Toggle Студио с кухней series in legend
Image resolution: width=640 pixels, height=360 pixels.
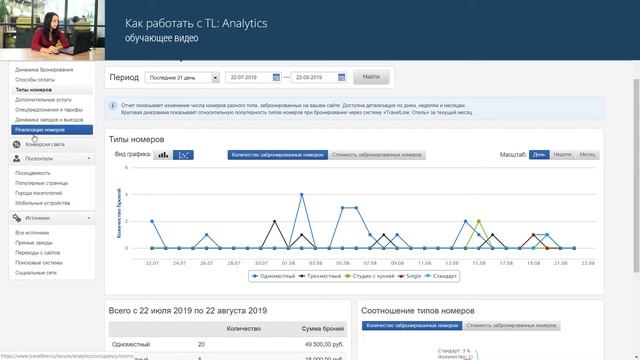click(369, 276)
